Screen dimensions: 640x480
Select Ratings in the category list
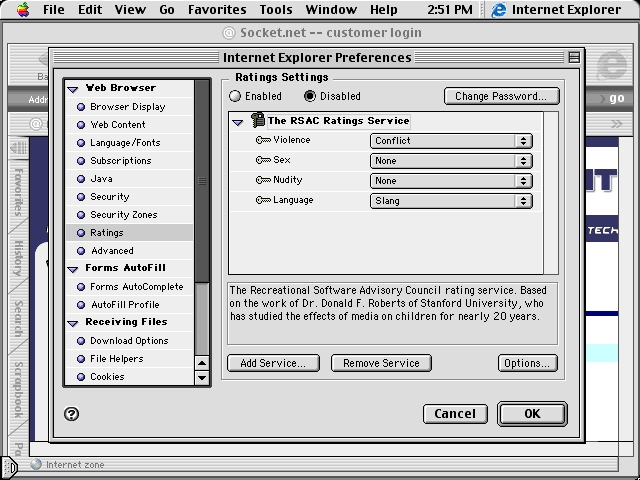129,233
